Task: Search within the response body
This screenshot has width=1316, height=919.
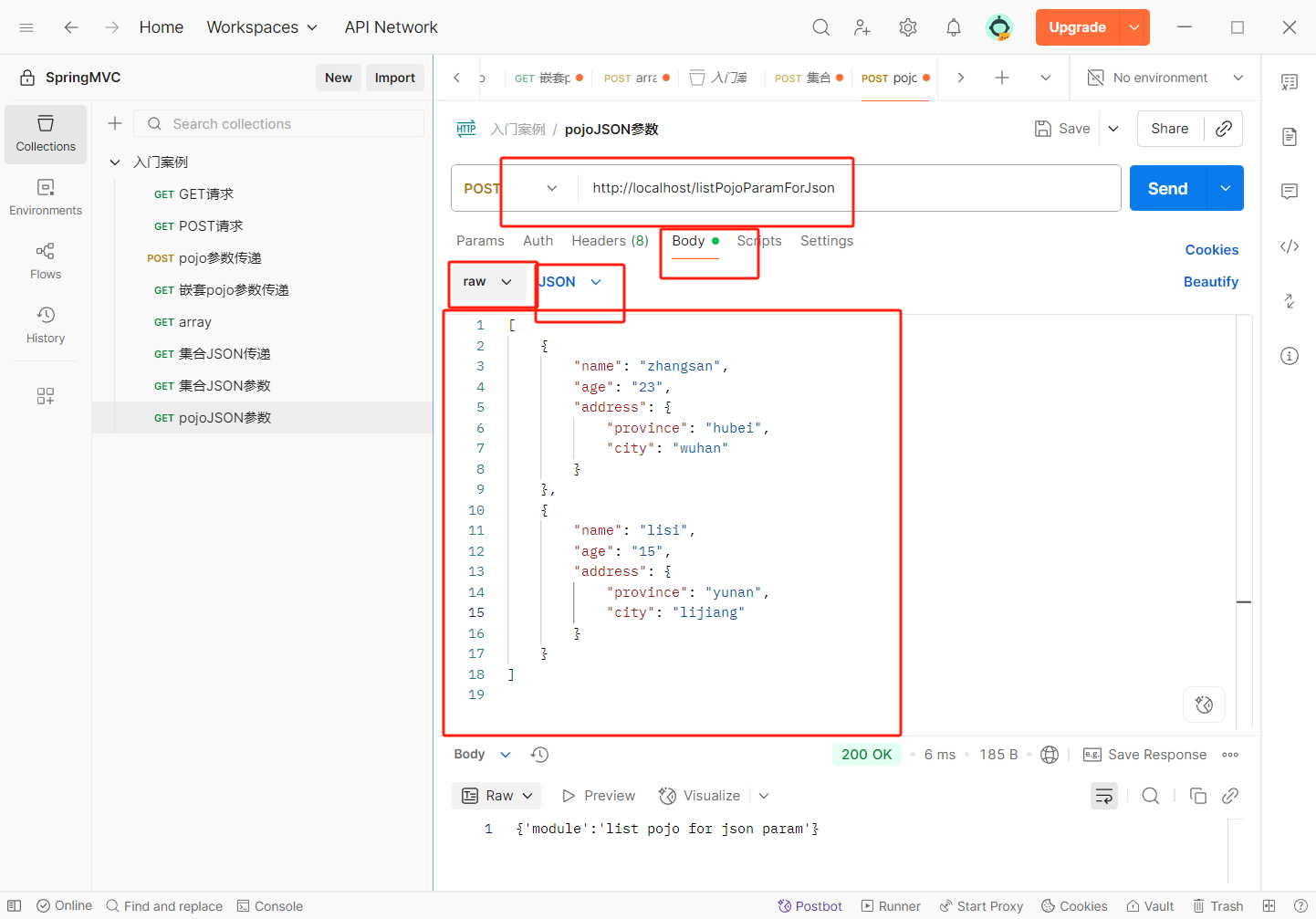Action: click(x=1151, y=796)
